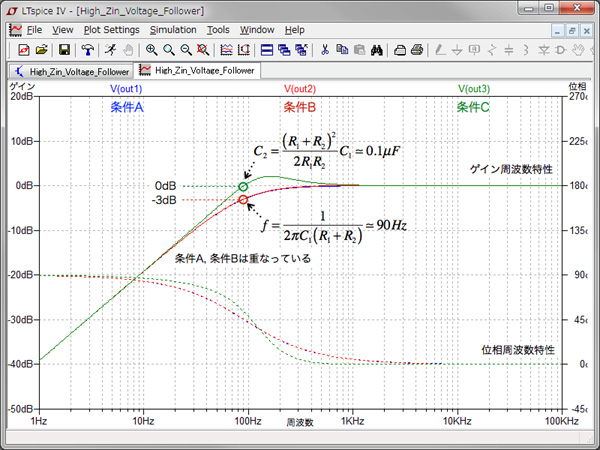Click the Autorange axes toolbar icon
The image size is (600, 450).
pos(227,49)
